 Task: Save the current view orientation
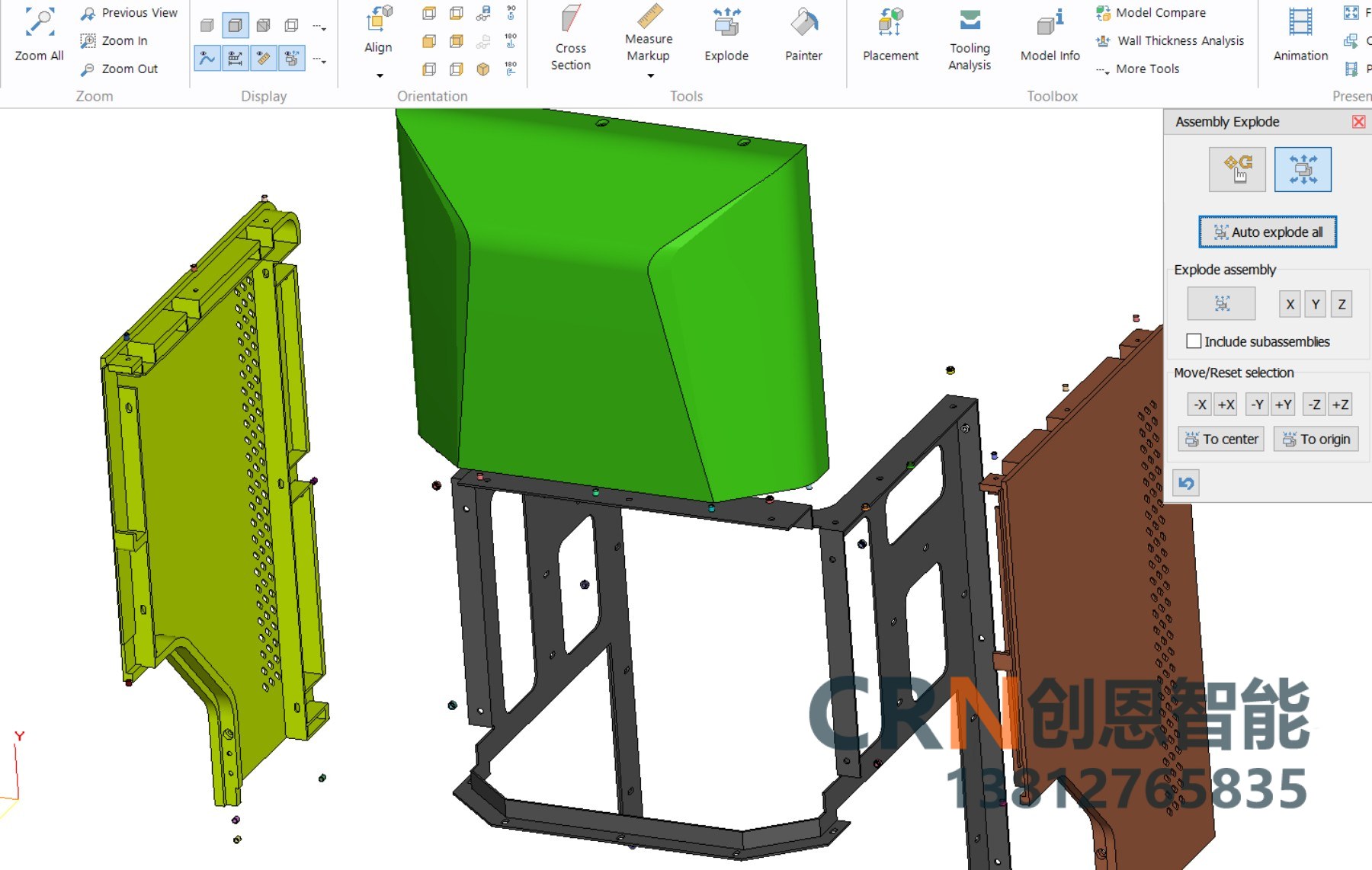tap(483, 13)
